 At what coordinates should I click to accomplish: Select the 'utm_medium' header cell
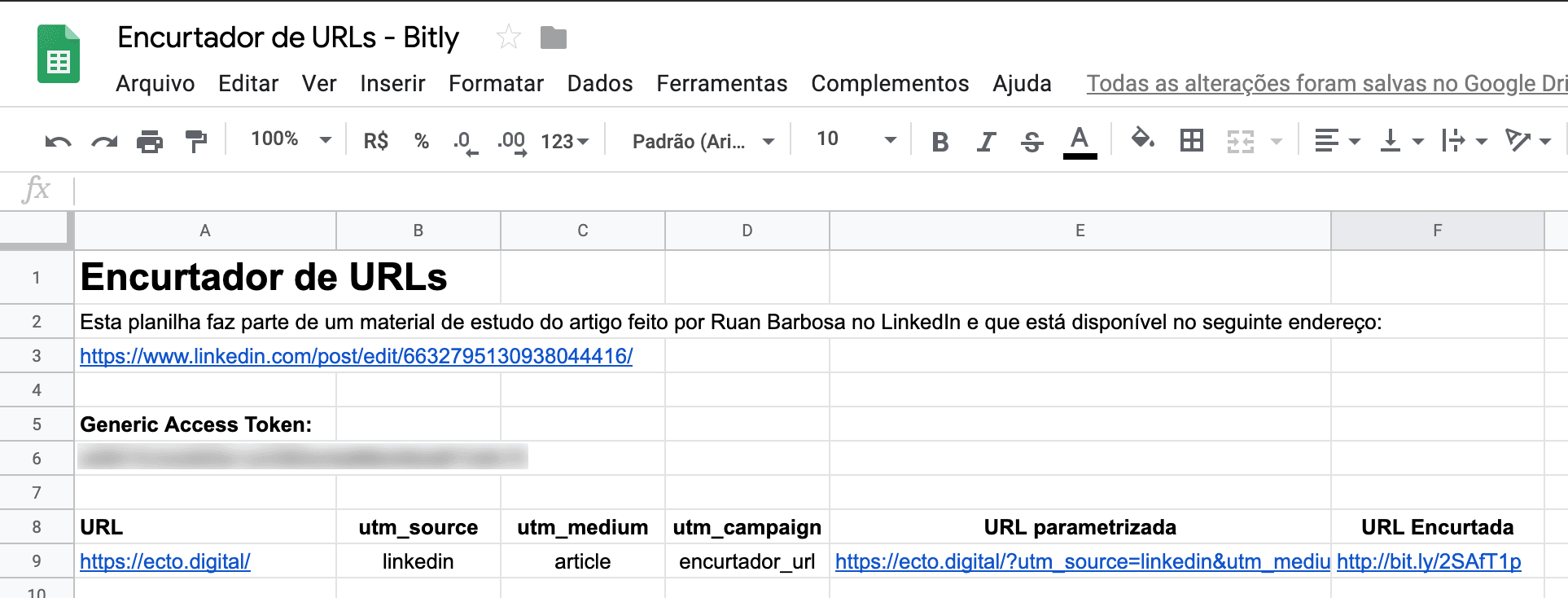point(583,526)
